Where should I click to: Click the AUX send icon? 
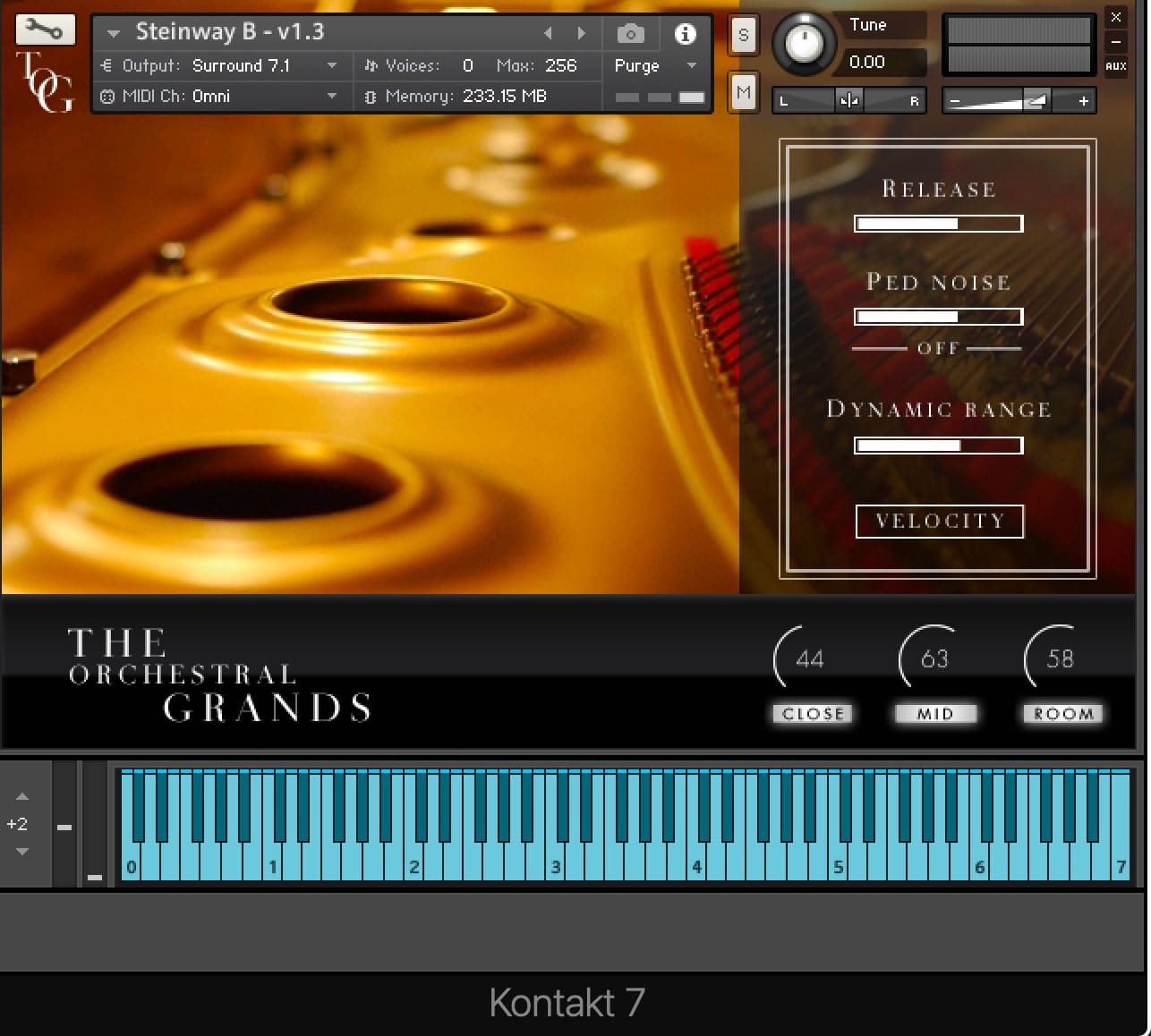[x=1117, y=66]
